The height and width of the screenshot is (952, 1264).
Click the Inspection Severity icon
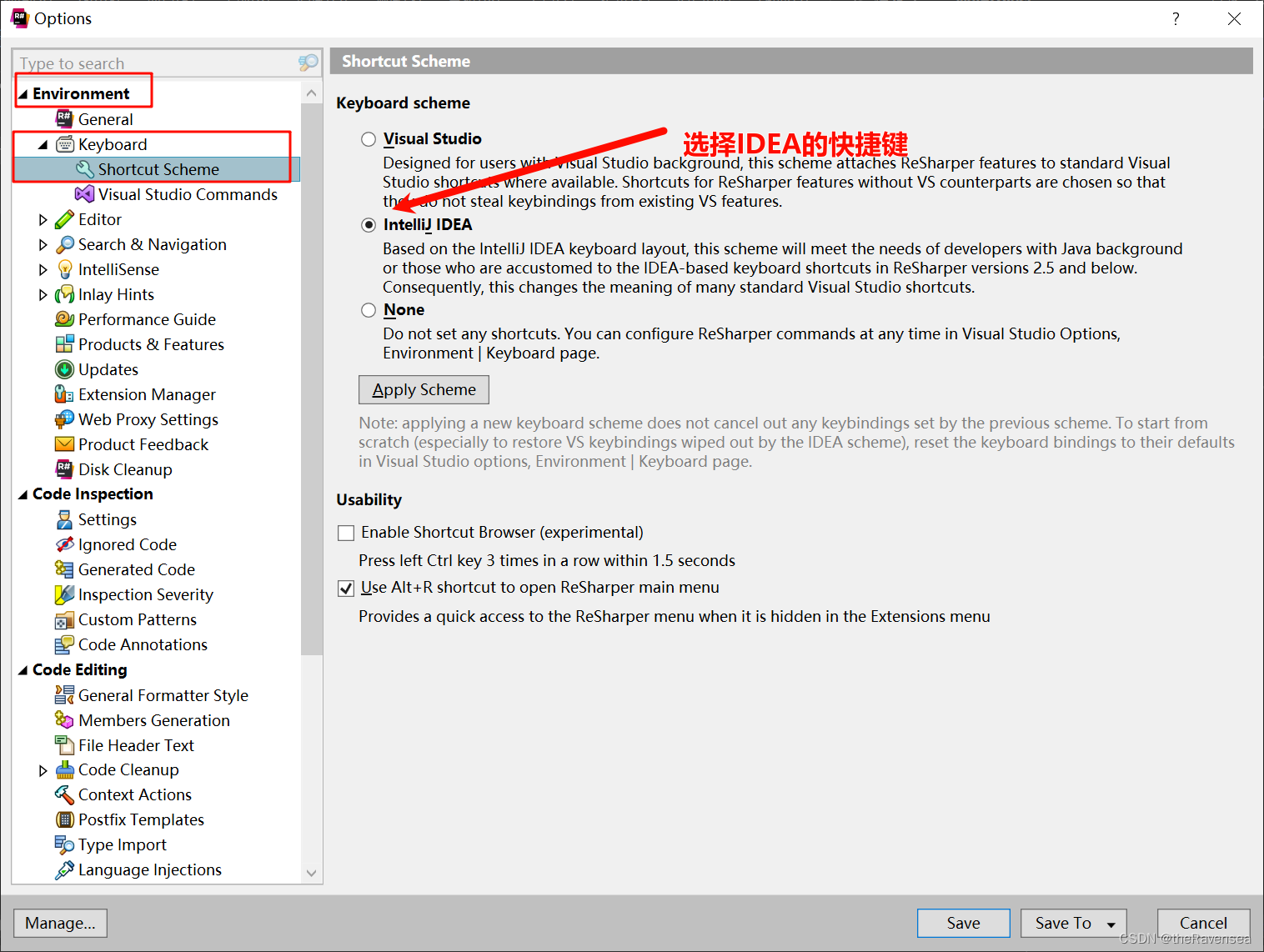pos(64,594)
